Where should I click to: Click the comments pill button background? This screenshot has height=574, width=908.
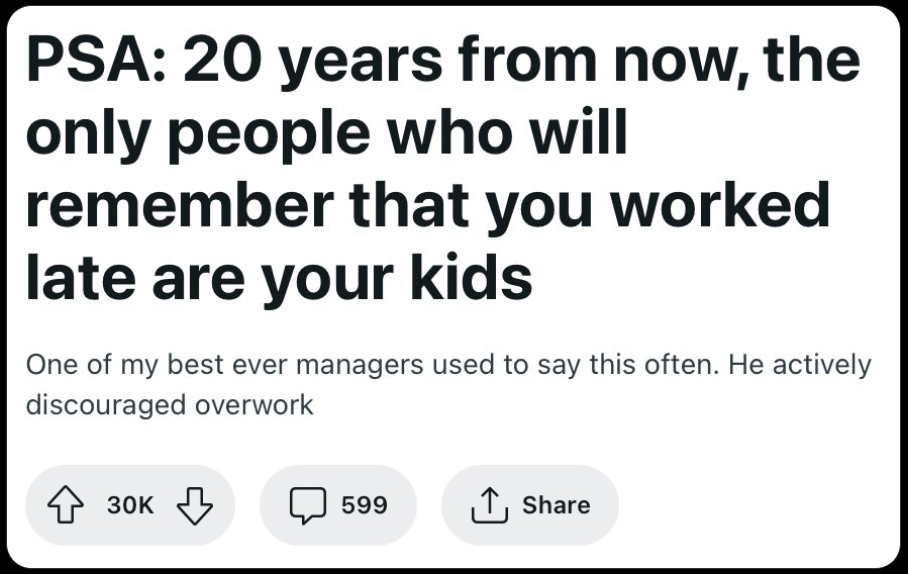click(x=338, y=505)
